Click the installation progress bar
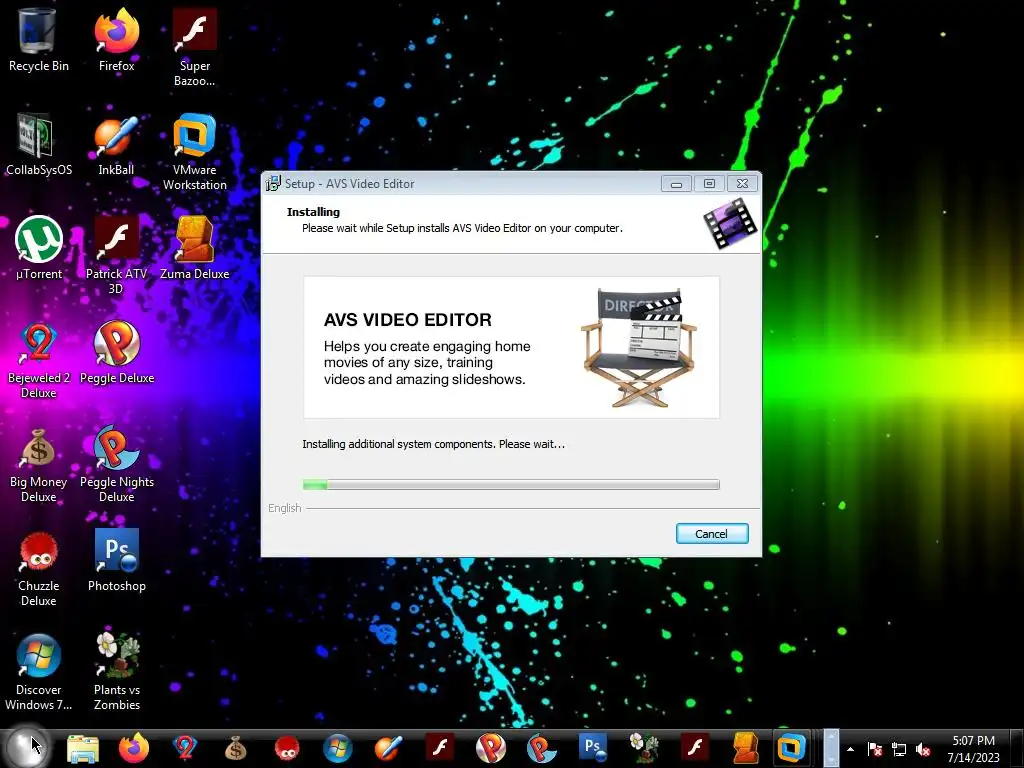The width and height of the screenshot is (1024, 768). click(x=511, y=485)
